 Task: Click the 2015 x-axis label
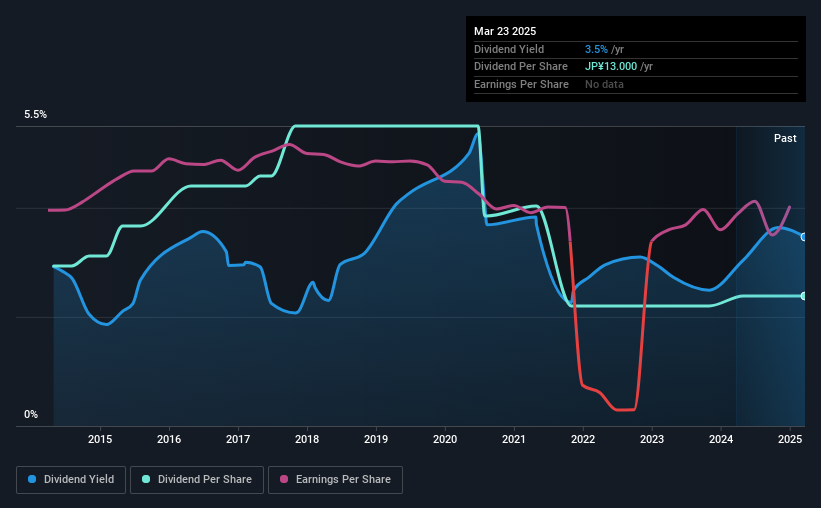pos(100,439)
